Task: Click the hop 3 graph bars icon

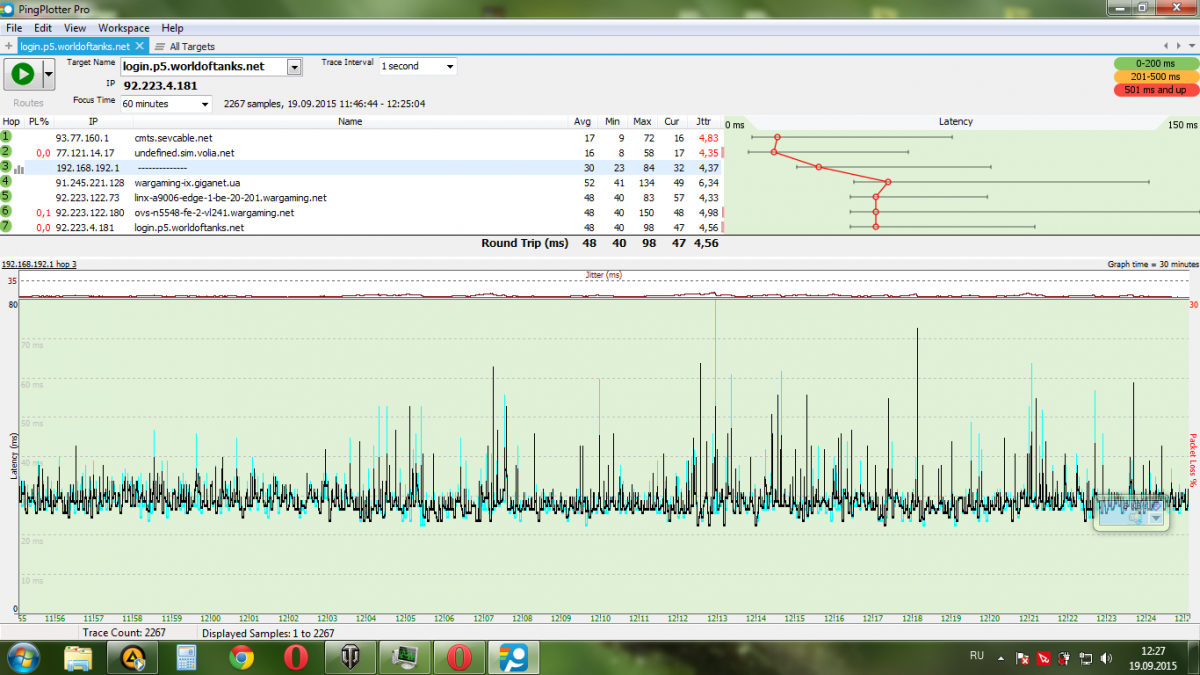Action: point(19,168)
